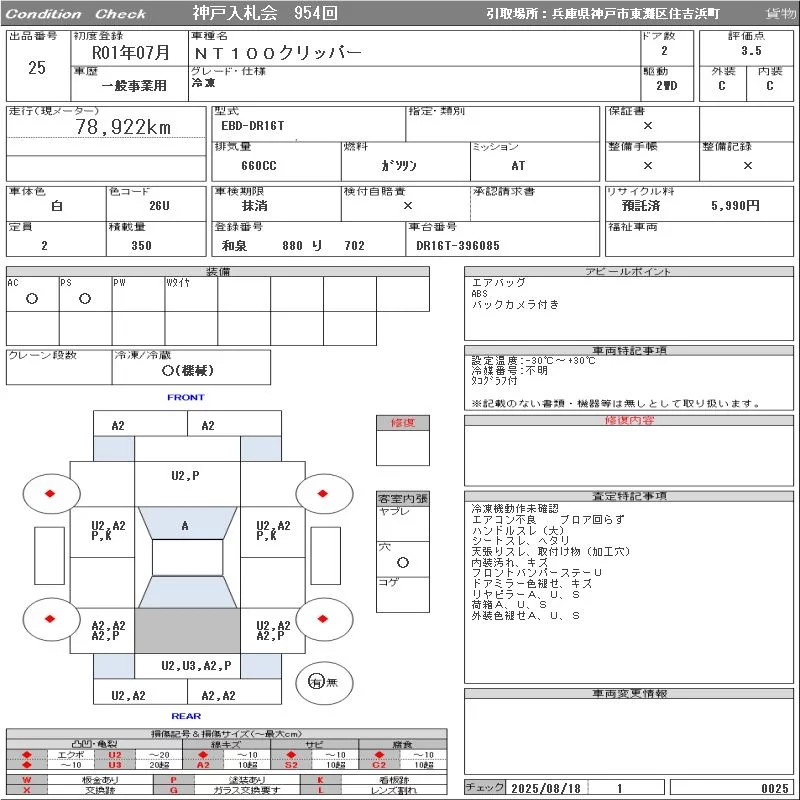Select check date 2025/08/18

pyautogui.click(x=545, y=788)
